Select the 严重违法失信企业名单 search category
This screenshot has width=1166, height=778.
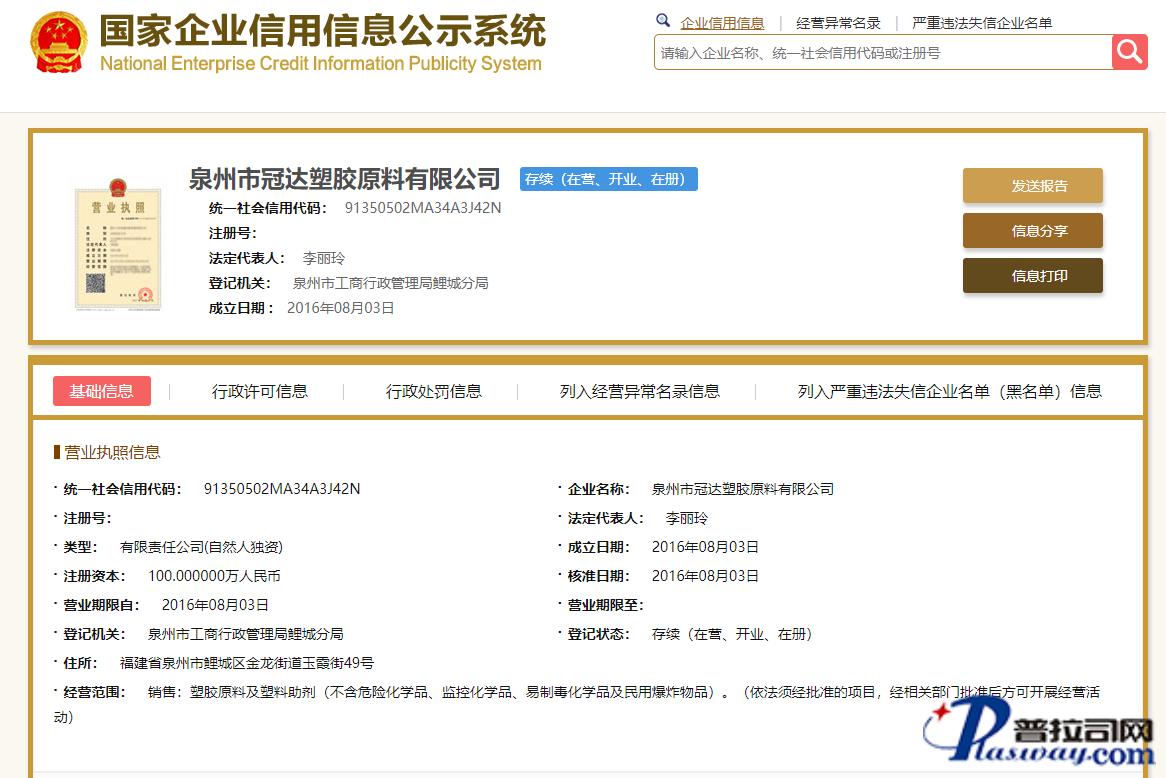[982, 23]
